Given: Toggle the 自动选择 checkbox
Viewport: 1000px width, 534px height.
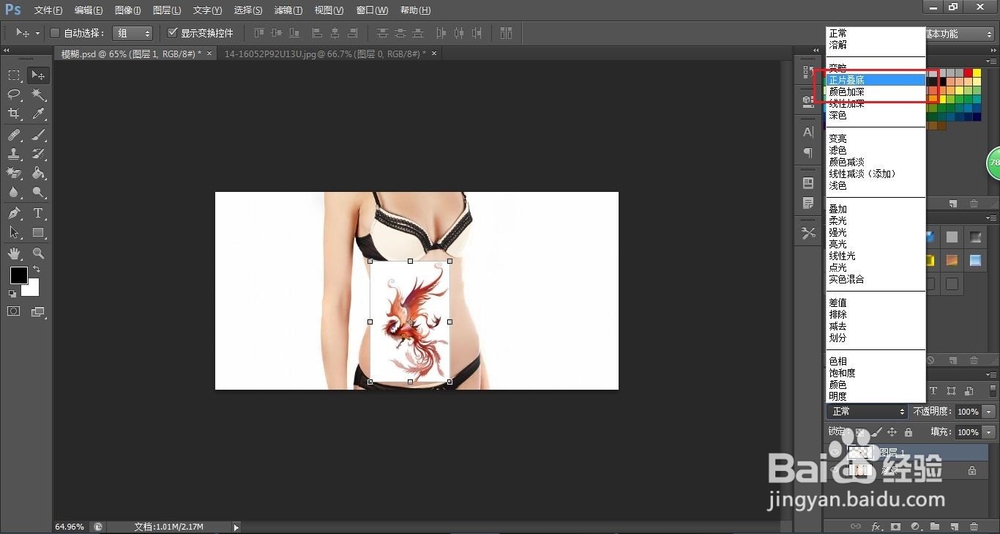Looking at the screenshot, I should click(55, 33).
